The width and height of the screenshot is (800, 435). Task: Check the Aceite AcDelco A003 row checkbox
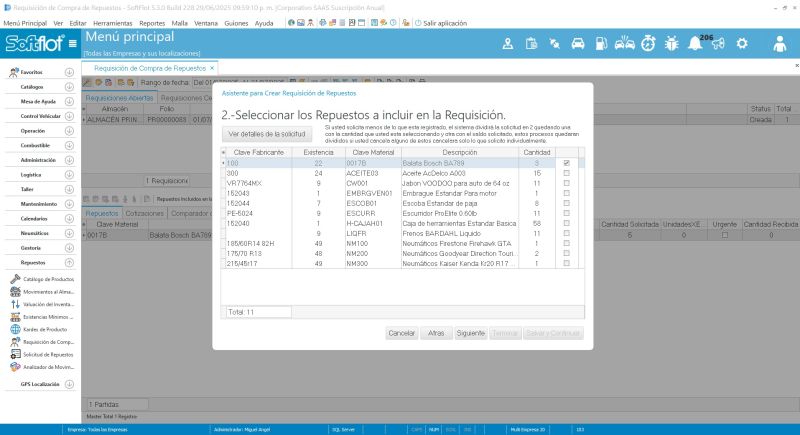567,173
